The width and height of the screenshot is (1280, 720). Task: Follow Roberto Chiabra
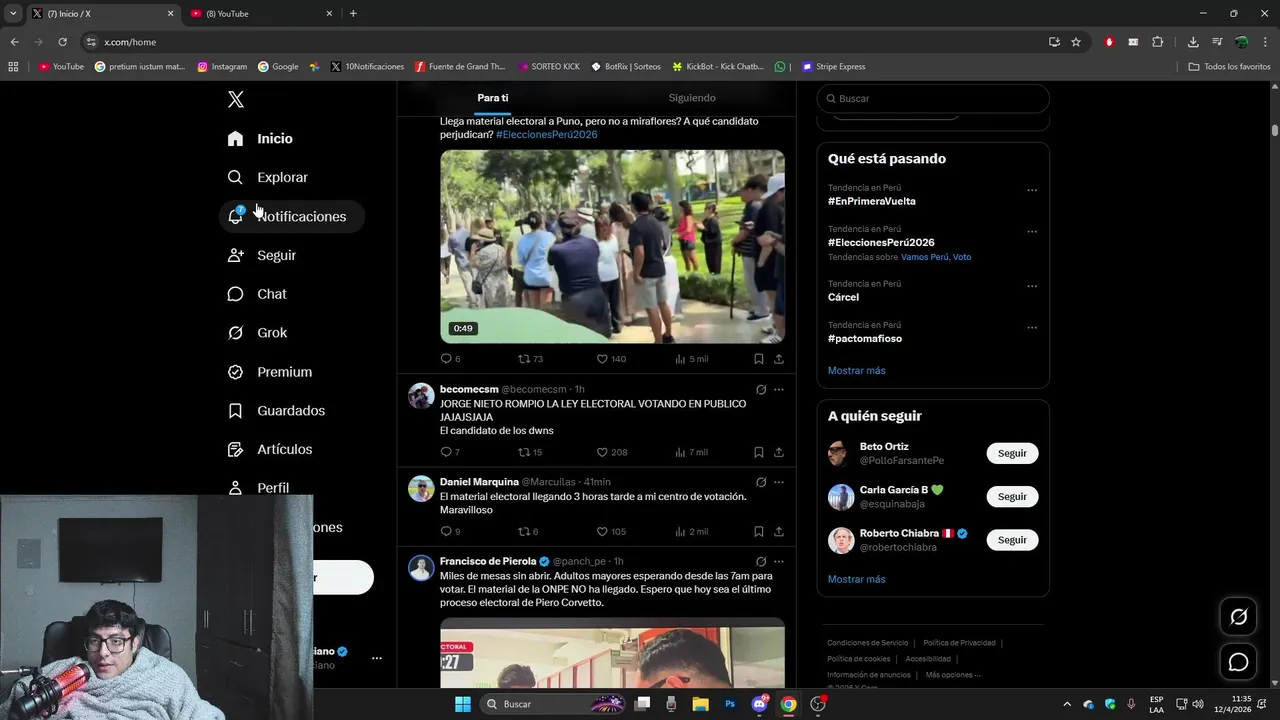tap(1012, 540)
